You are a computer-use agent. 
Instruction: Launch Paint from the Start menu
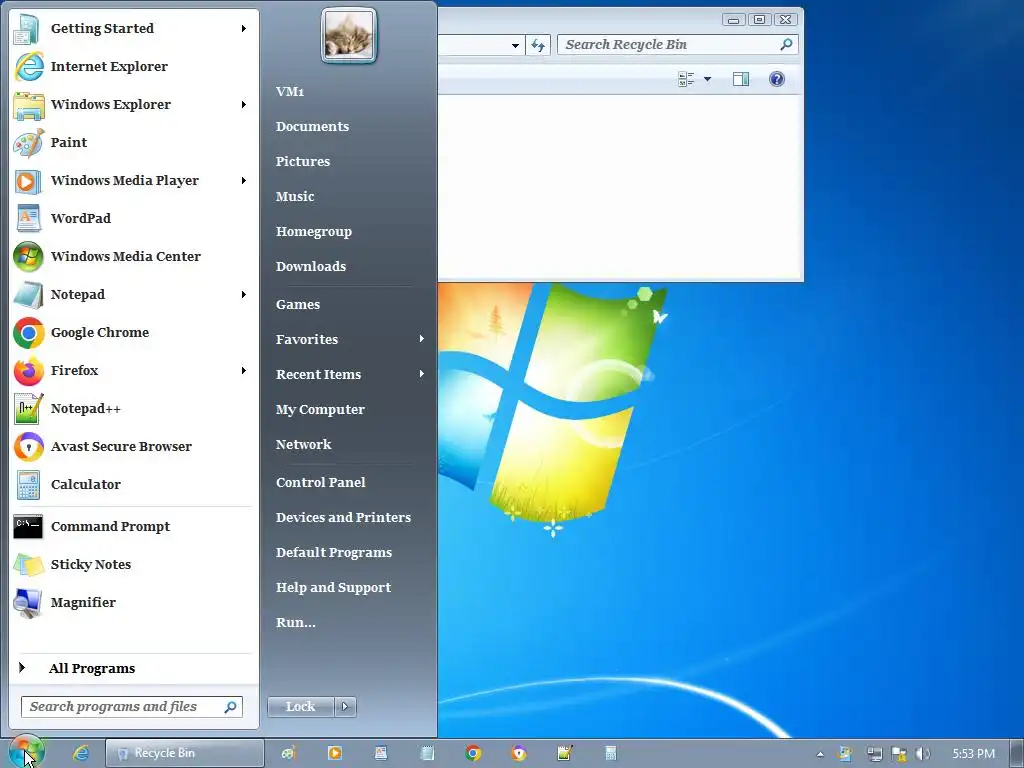coord(133,142)
